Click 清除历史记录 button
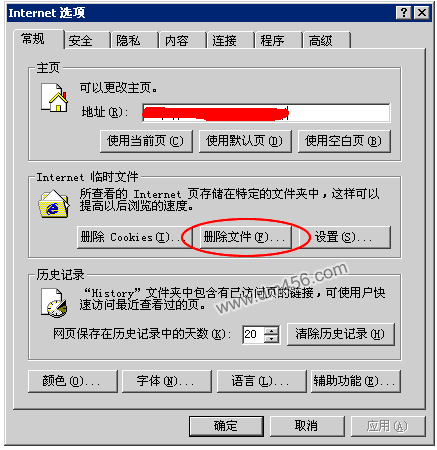The image size is (437, 450). pyautogui.click(x=341, y=334)
